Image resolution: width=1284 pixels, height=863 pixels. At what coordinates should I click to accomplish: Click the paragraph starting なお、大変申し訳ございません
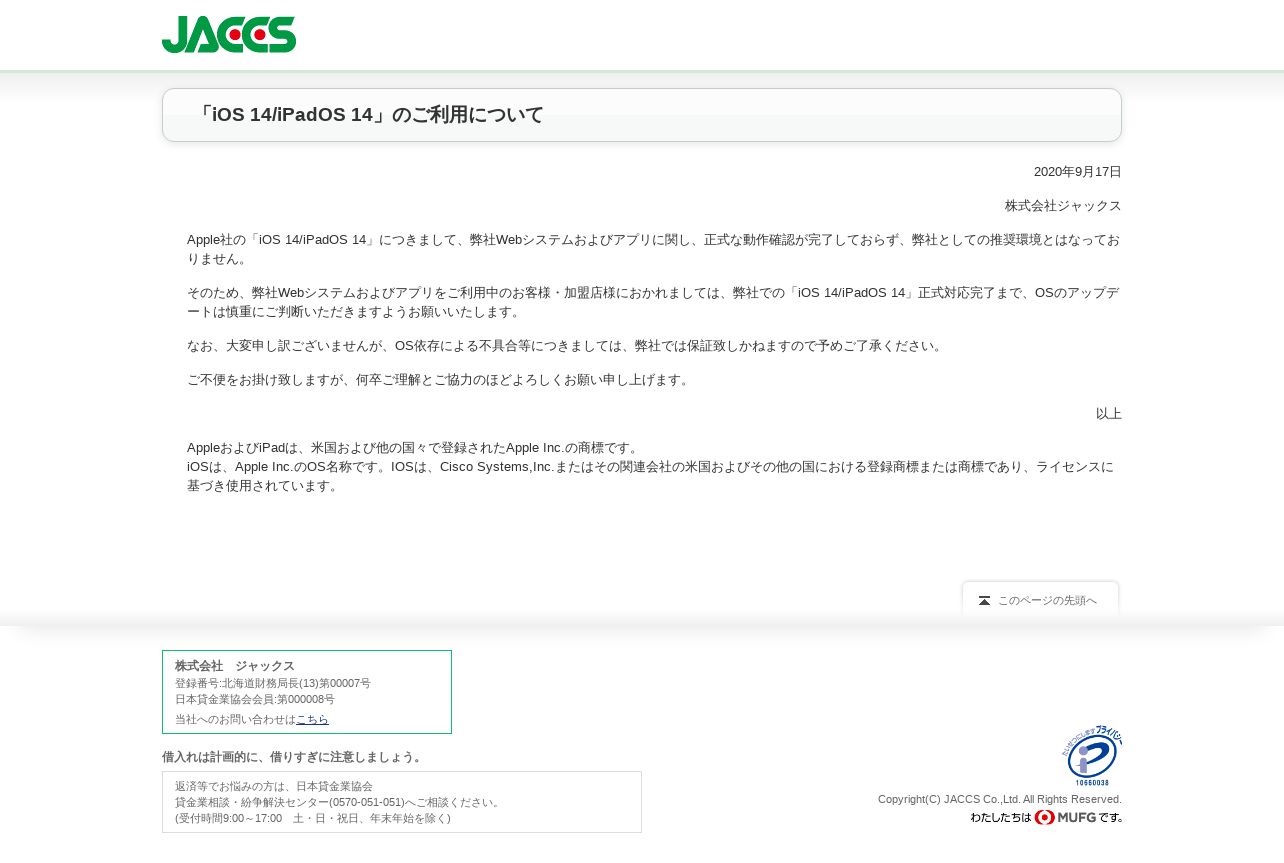click(566, 346)
